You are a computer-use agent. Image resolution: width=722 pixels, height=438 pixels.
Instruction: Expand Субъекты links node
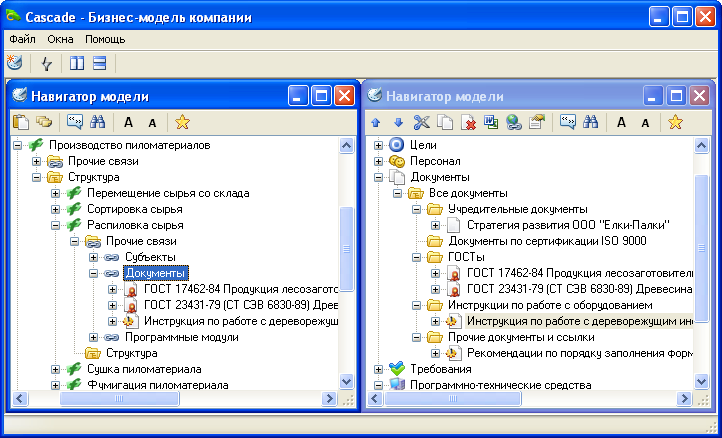(93, 257)
